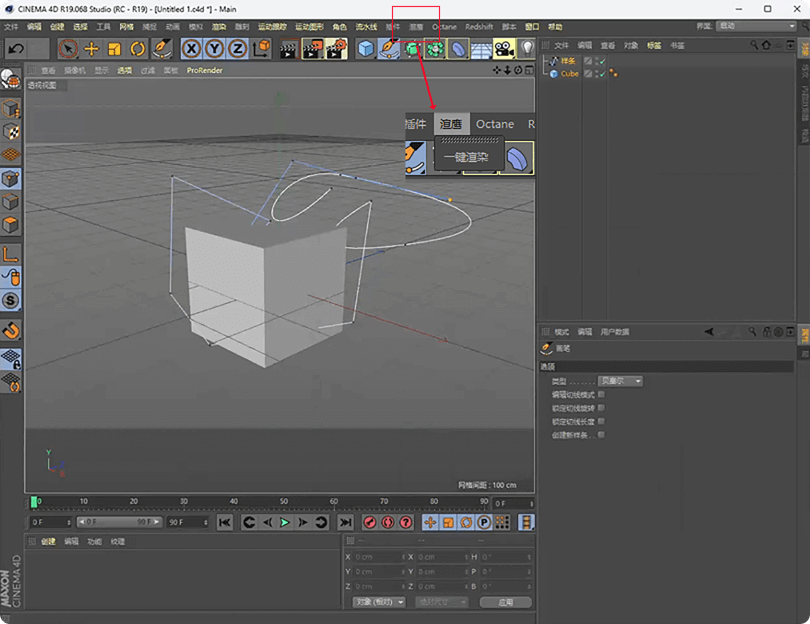Click the 应用 apply button
This screenshot has width=810, height=624.
[x=505, y=602]
